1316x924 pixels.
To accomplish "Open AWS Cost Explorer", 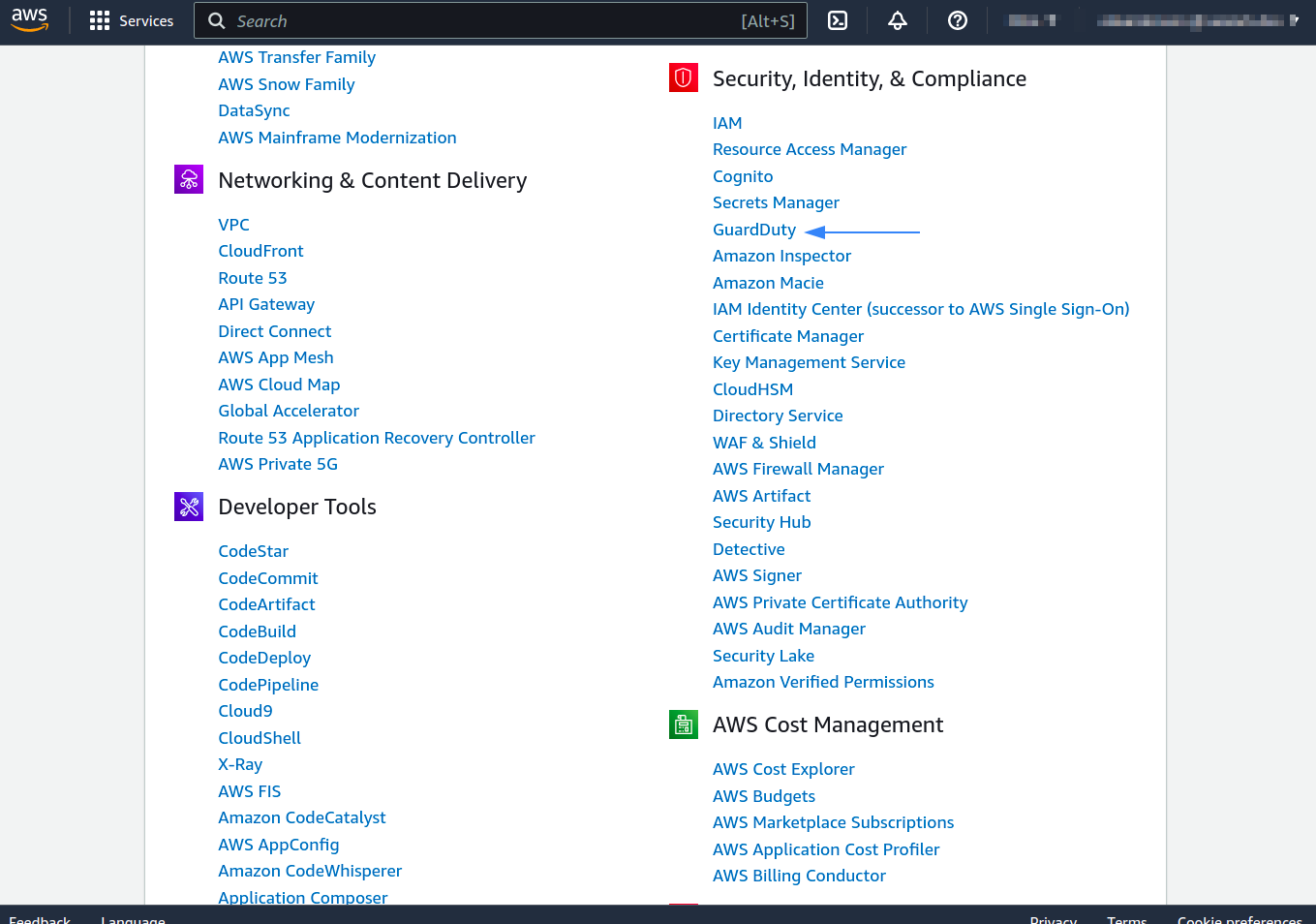I will tap(783, 769).
